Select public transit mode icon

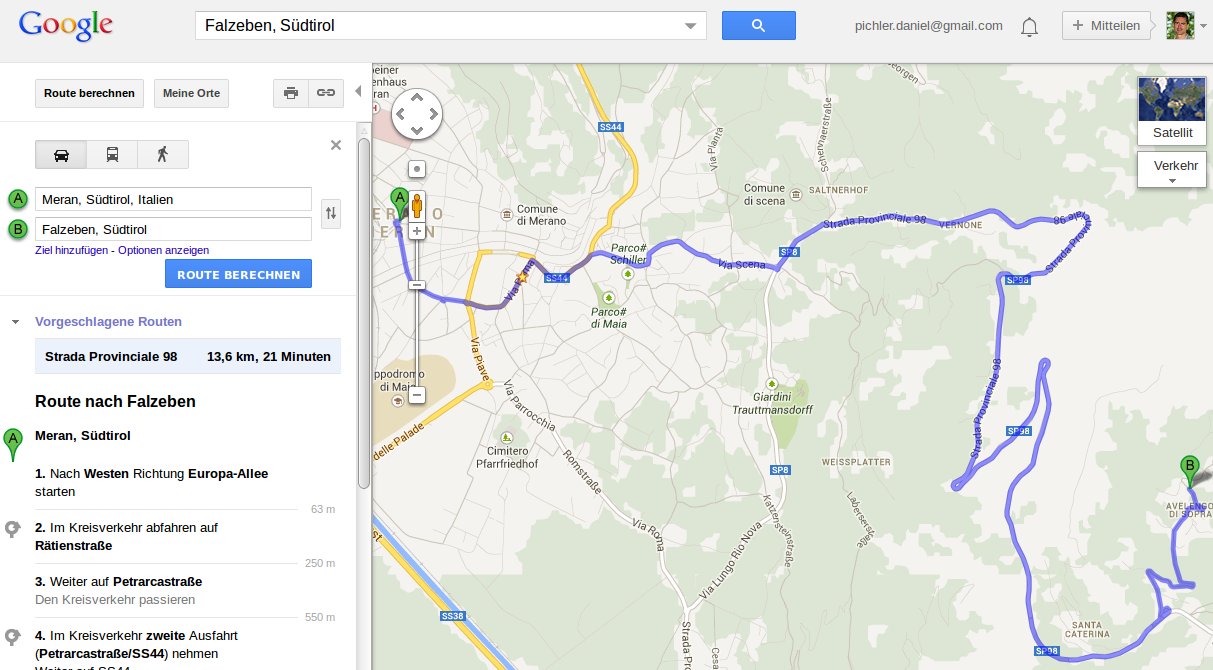click(x=112, y=155)
